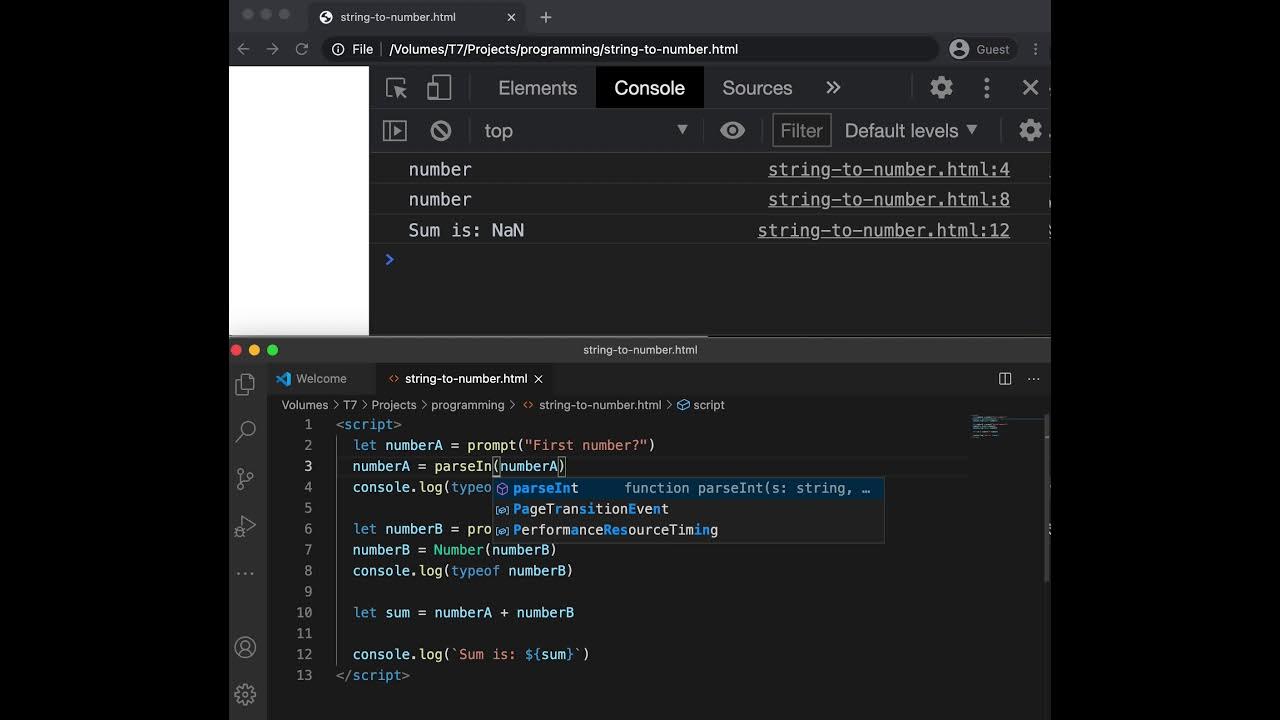The width and height of the screenshot is (1280, 720).
Task: Click the 'Sum is: NaN' console message
Action: (x=466, y=231)
